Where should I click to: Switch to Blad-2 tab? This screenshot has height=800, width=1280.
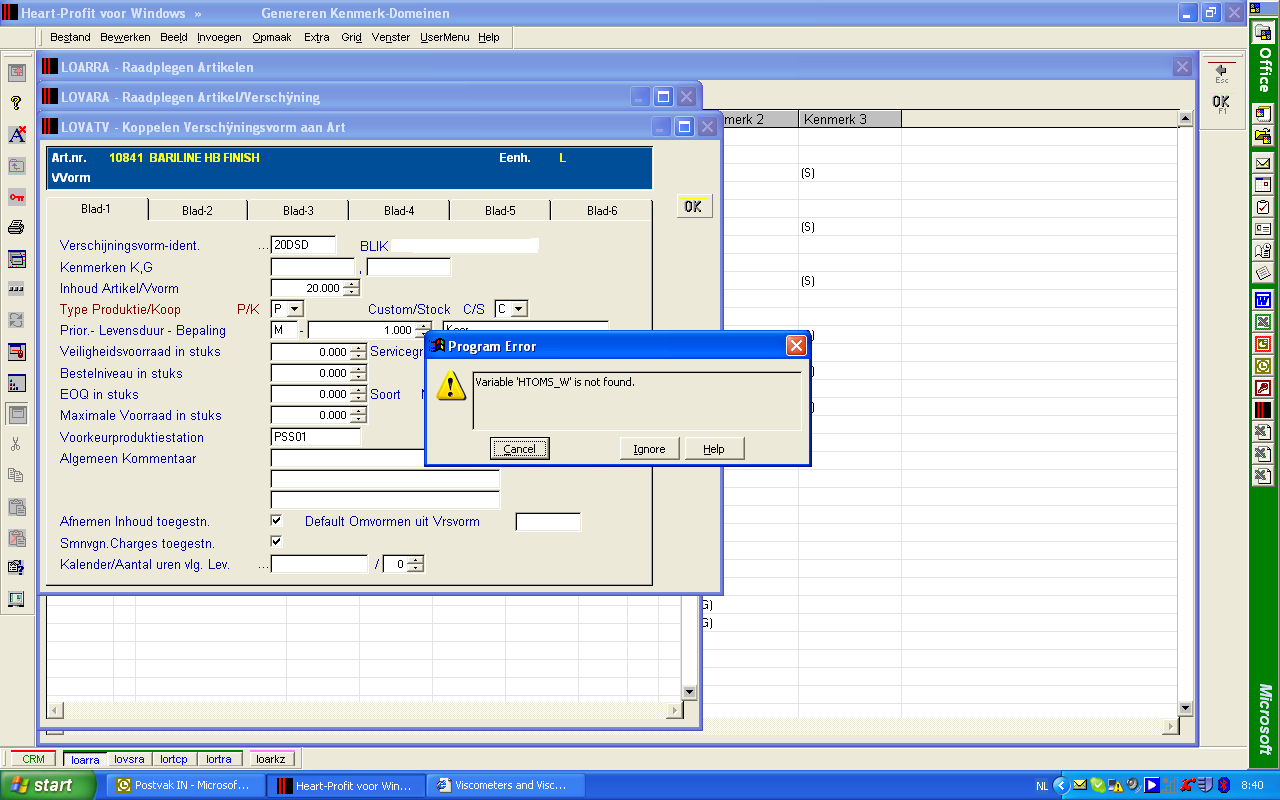(x=197, y=210)
